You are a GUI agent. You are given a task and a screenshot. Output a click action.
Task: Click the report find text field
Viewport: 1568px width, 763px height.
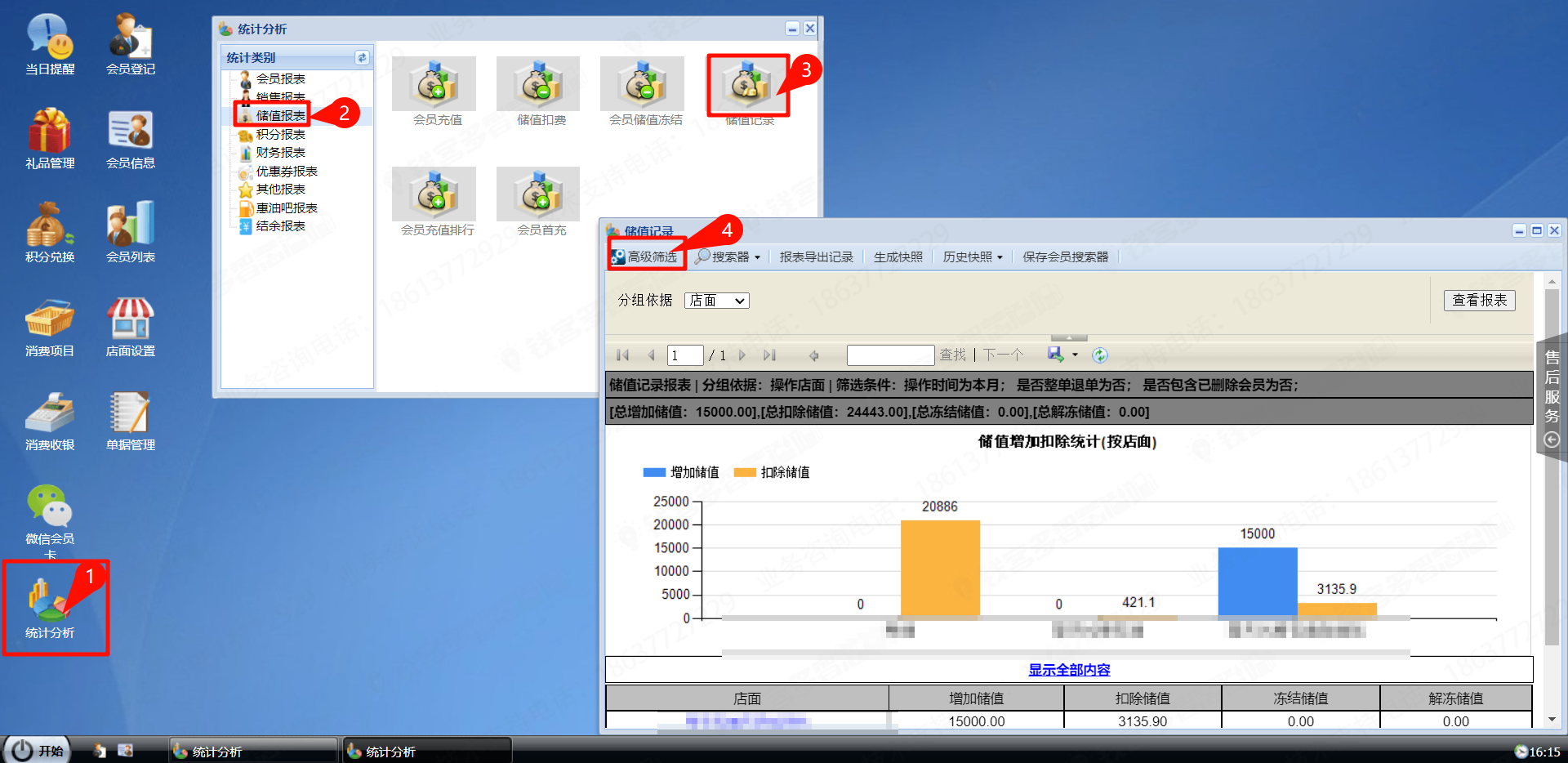coord(890,355)
